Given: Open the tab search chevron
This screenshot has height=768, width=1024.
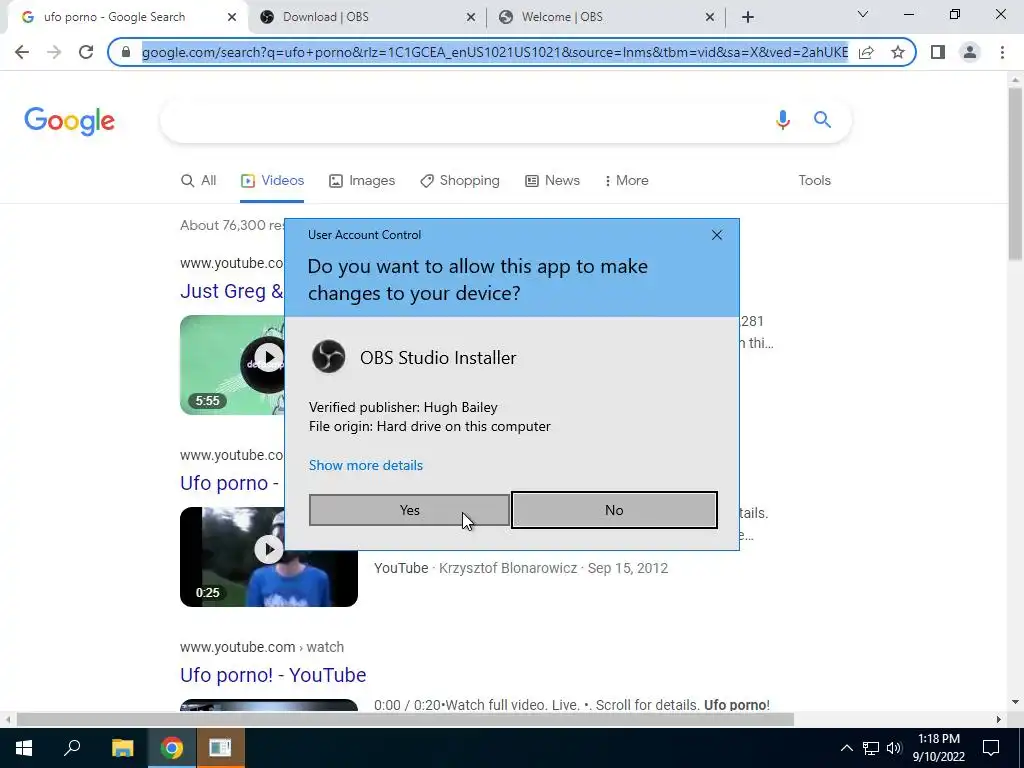Looking at the screenshot, I should [x=863, y=14].
